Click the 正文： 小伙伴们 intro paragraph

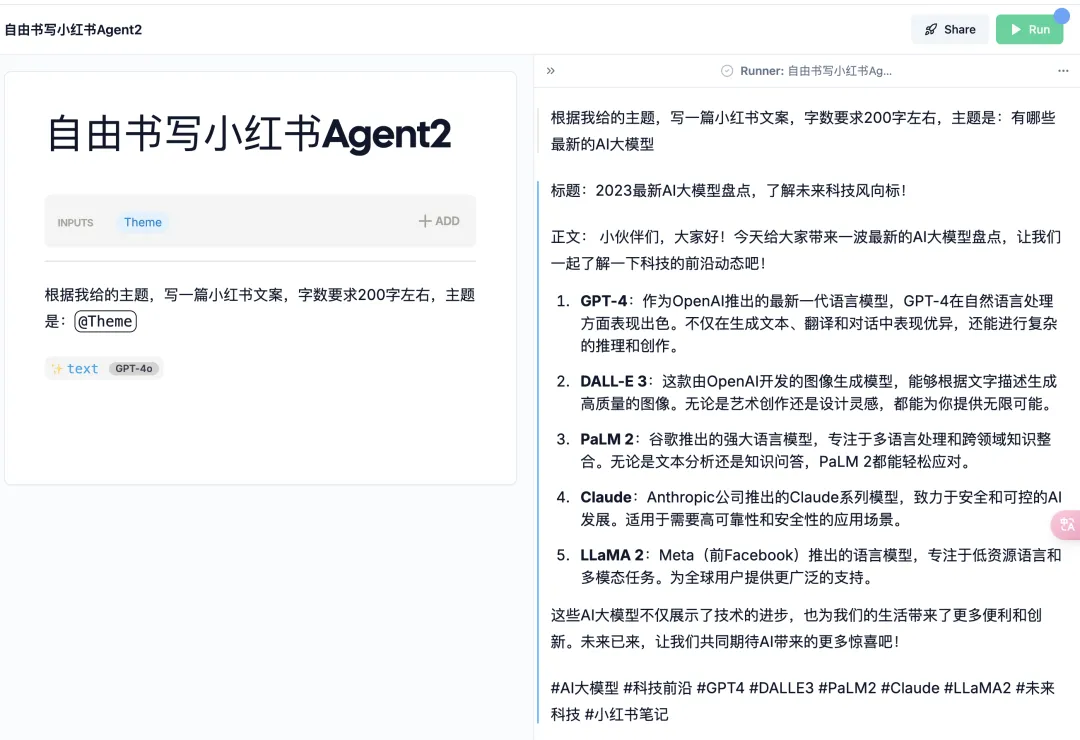coord(806,250)
